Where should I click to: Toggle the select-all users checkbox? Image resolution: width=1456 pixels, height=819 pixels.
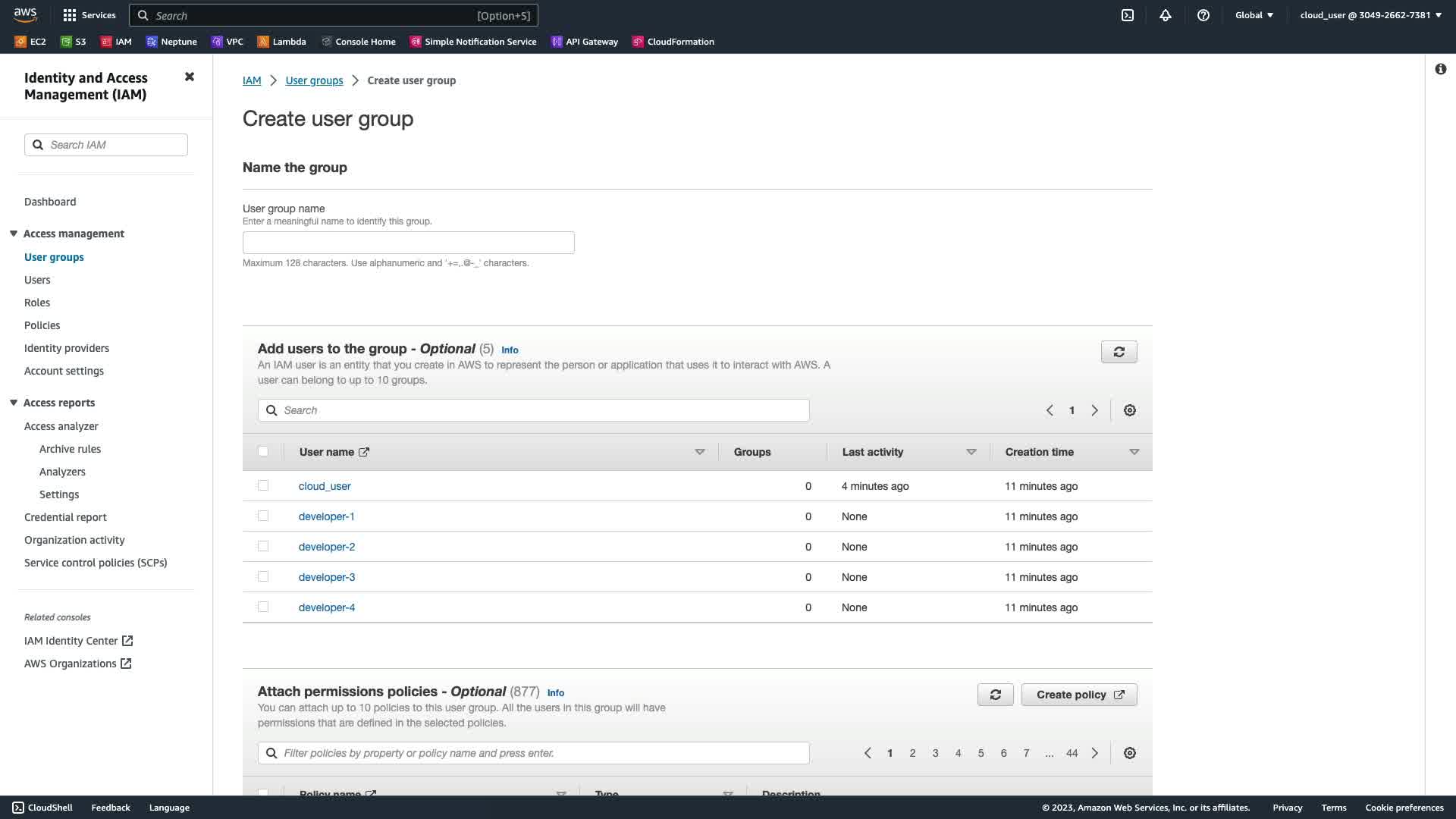point(263,451)
